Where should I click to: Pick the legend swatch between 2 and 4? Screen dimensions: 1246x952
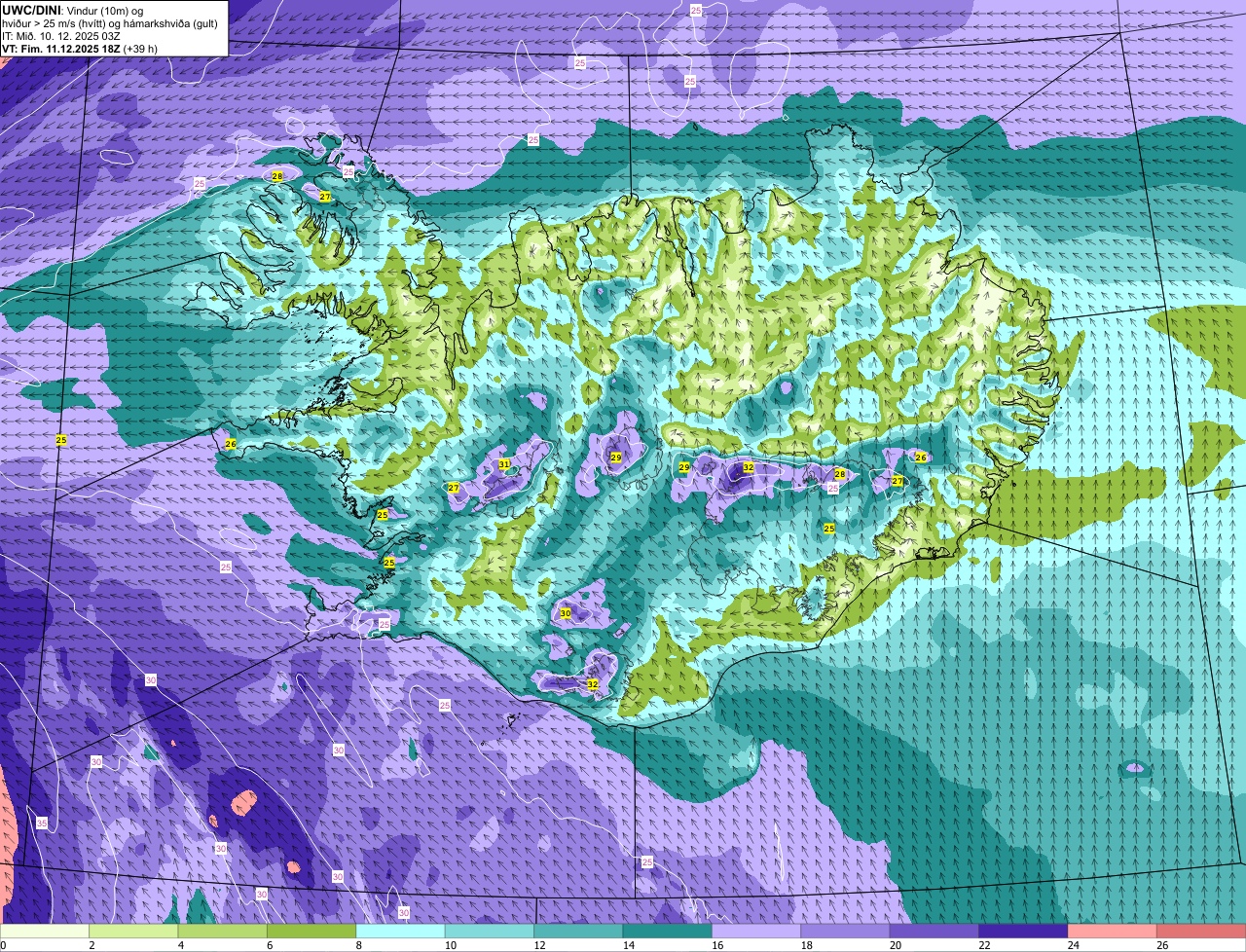[x=134, y=932]
